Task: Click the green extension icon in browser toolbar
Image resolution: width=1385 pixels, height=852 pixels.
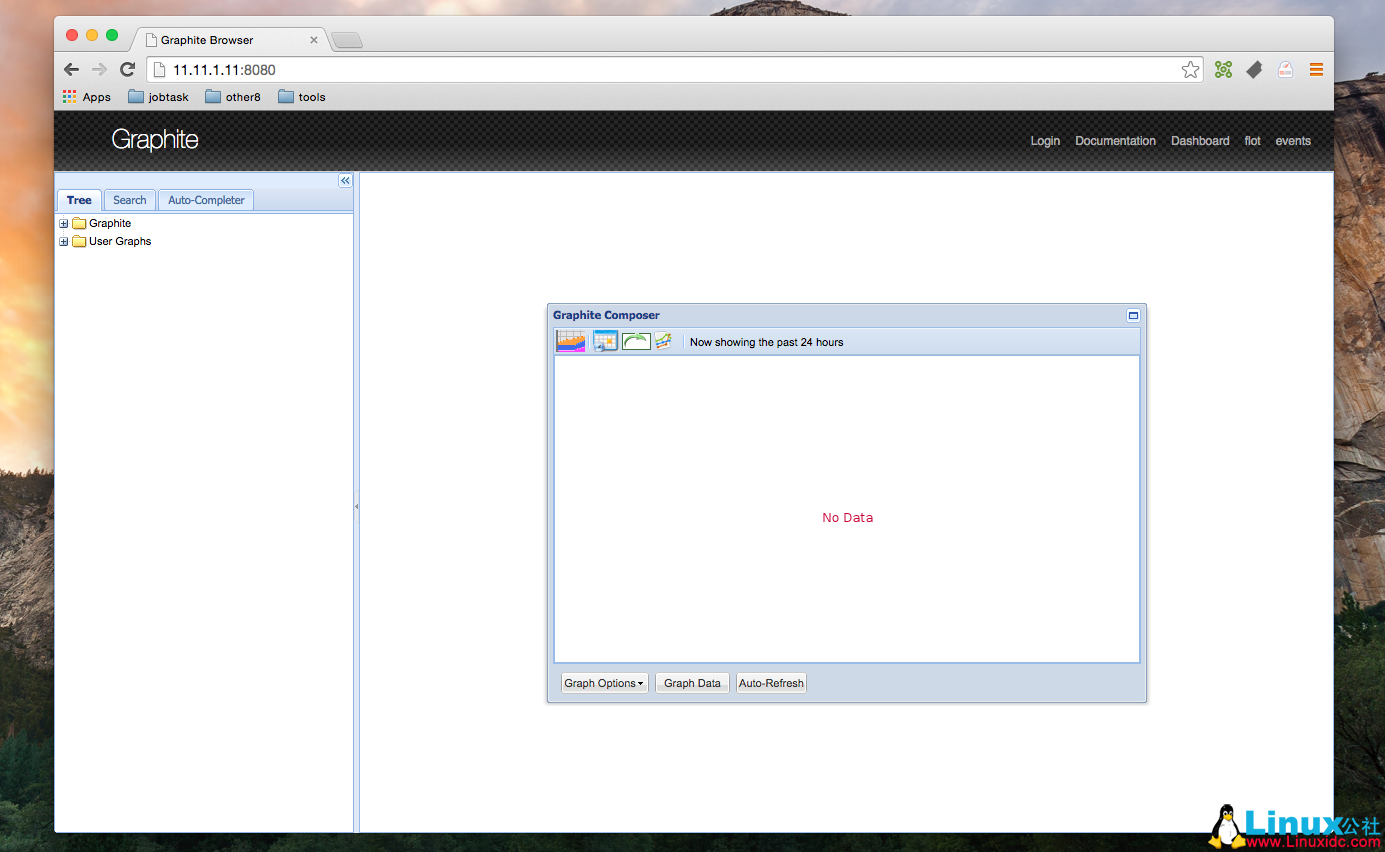Action: point(1222,69)
